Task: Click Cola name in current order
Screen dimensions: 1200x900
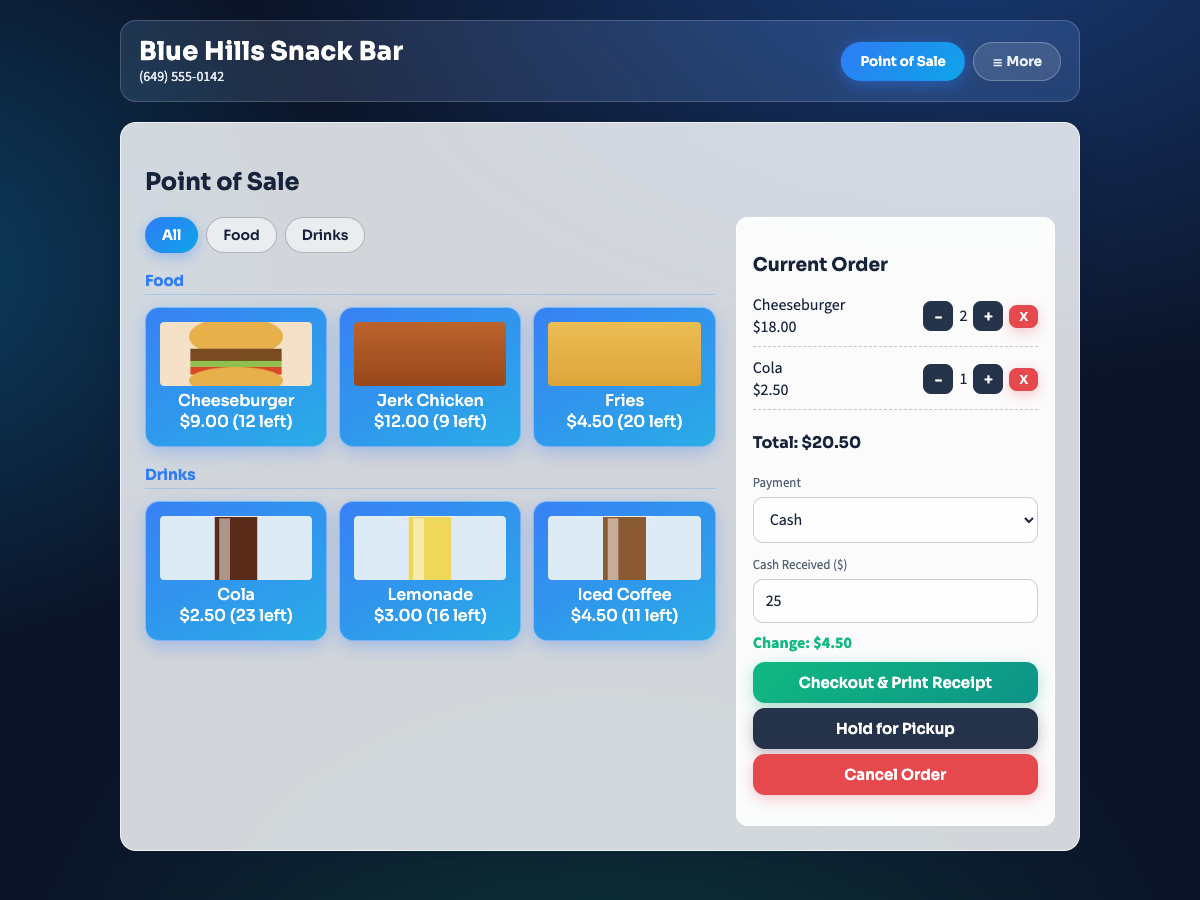Action: tap(768, 368)
